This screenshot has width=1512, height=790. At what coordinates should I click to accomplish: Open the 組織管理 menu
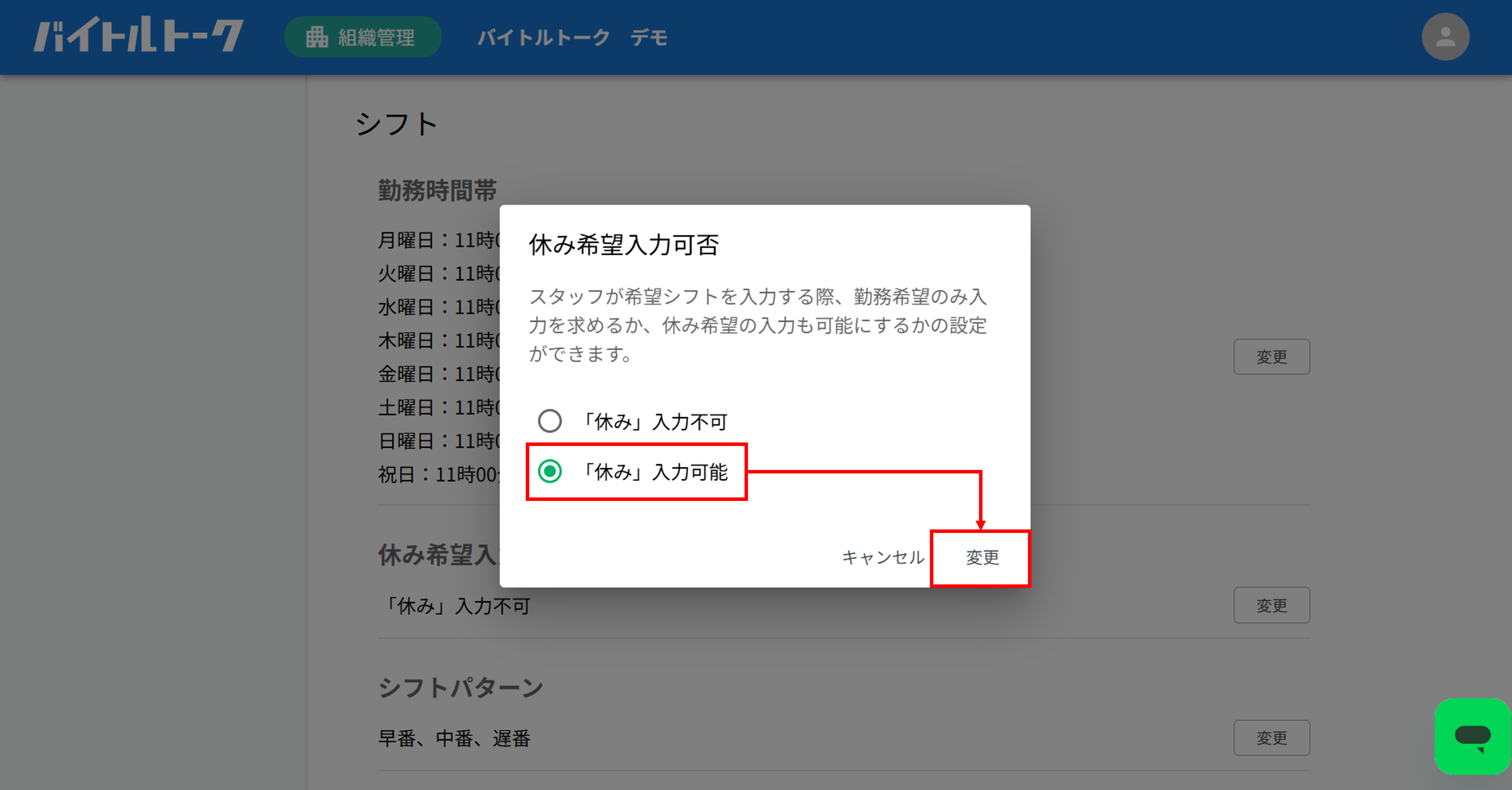363,37
